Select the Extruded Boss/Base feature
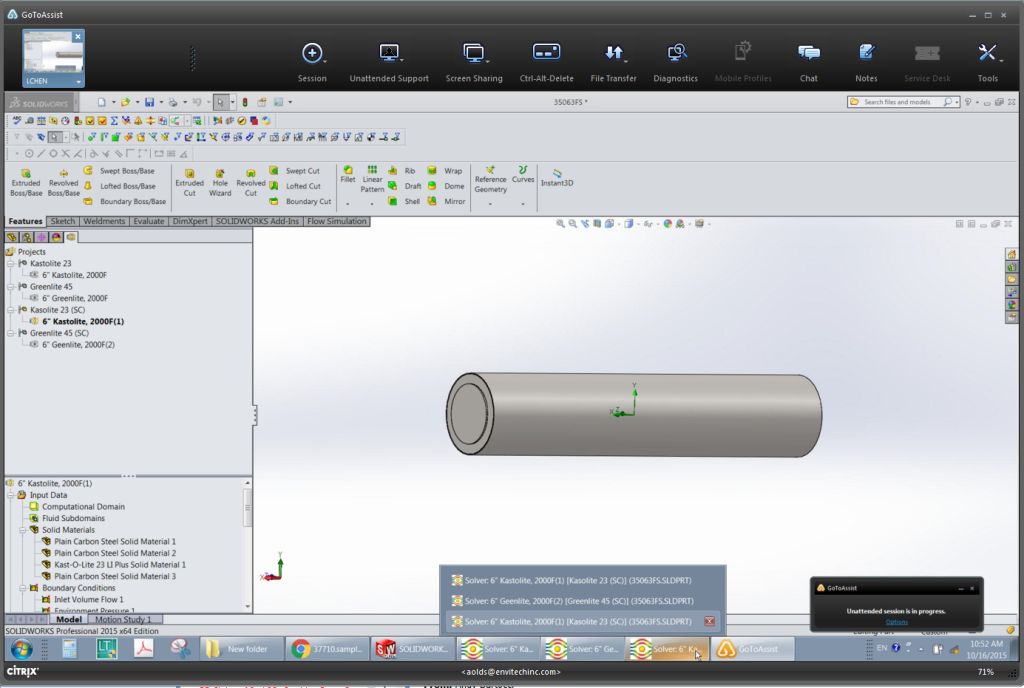Screen dimensions: 1024x688 (26, 183)
